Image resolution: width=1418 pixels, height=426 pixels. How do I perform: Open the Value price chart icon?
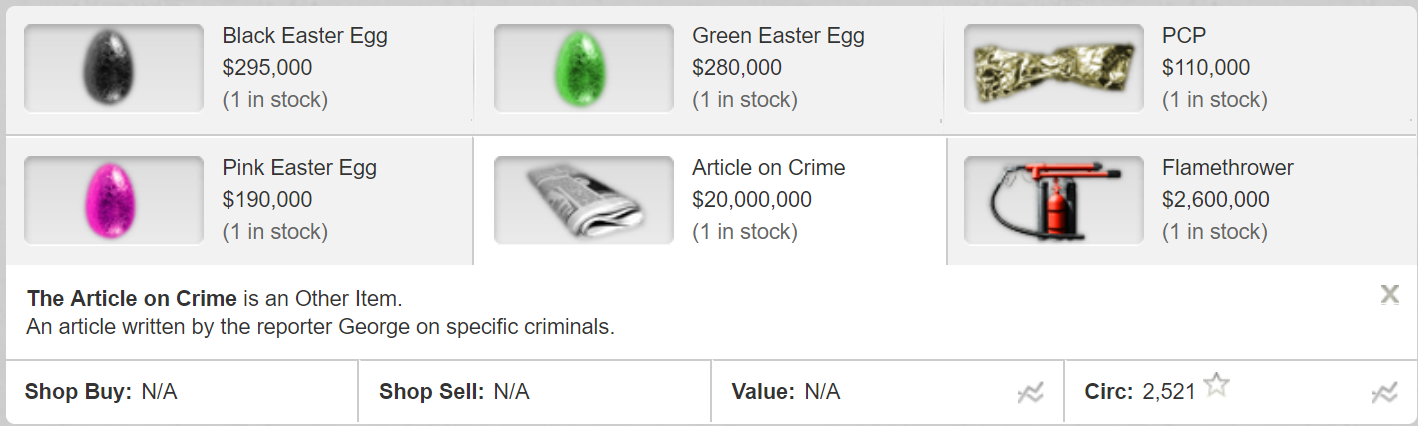tap(1030, 393)
